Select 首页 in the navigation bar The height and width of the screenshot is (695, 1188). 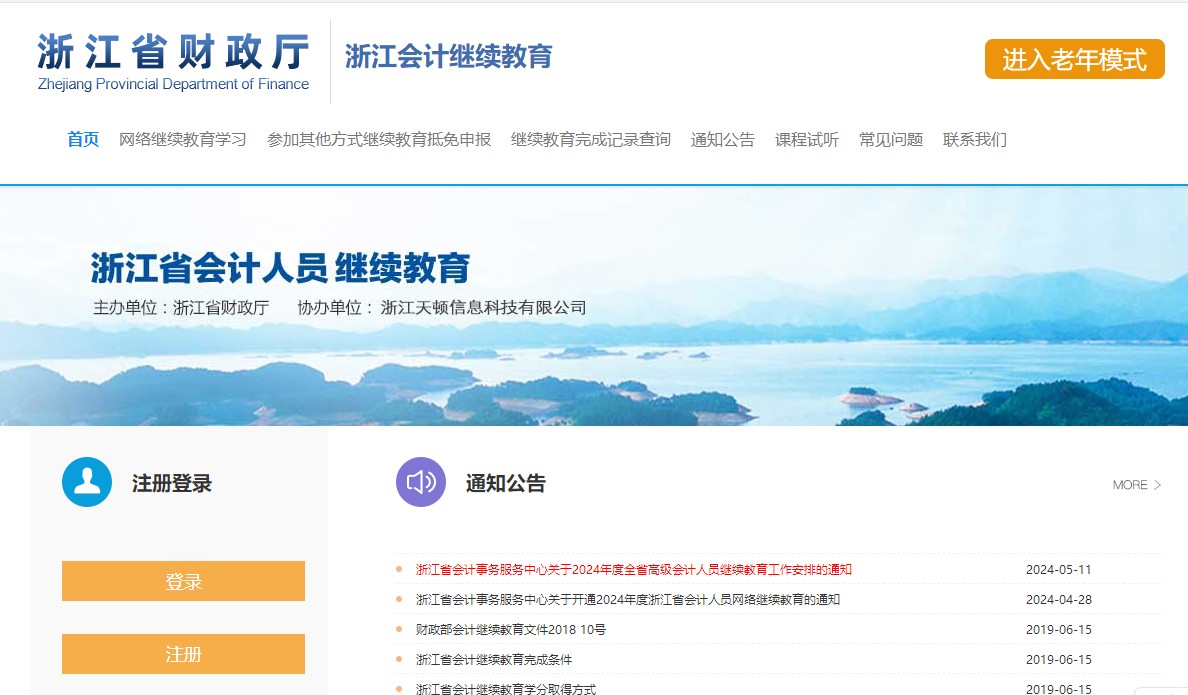tap(82, 139)
